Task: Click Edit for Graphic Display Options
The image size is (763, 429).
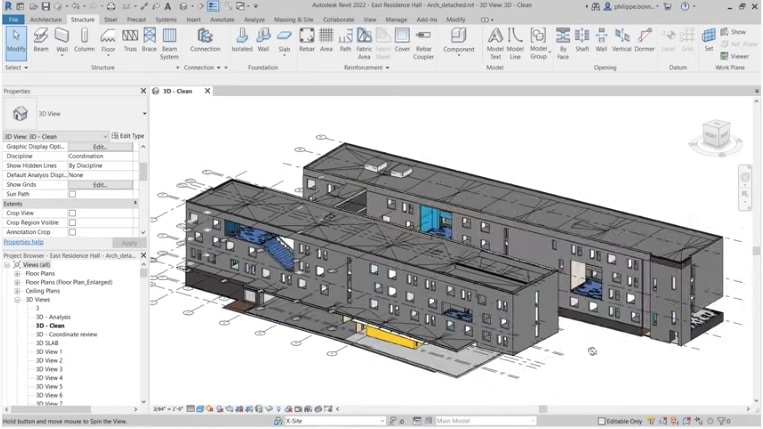Action: (x=100, y=146)
